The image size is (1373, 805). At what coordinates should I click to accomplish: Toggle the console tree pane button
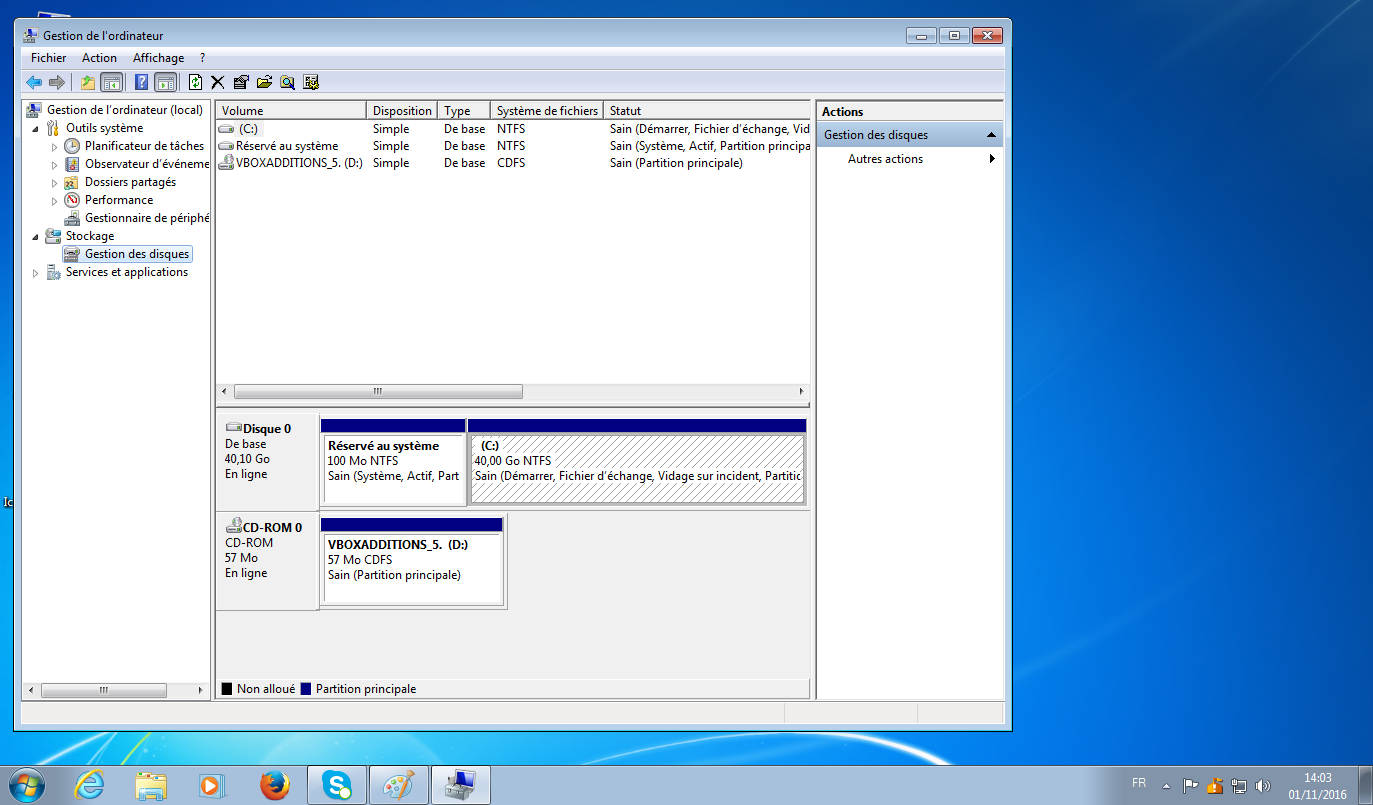point(111,82)
